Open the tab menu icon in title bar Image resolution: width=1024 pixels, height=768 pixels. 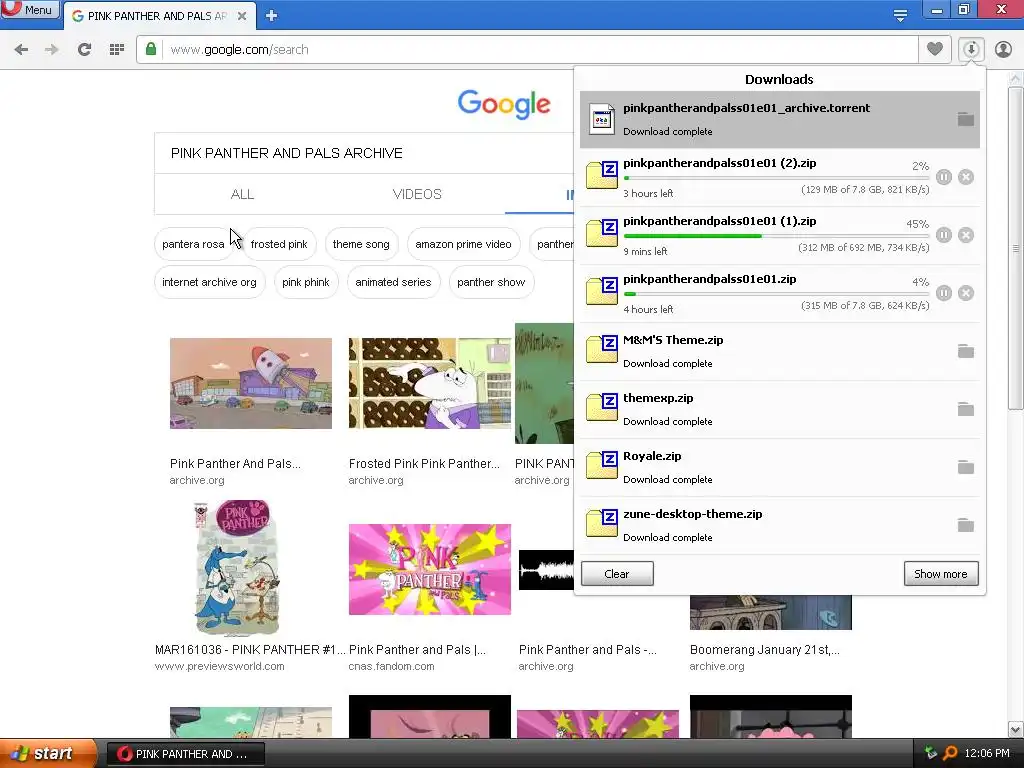coord(900,16)
